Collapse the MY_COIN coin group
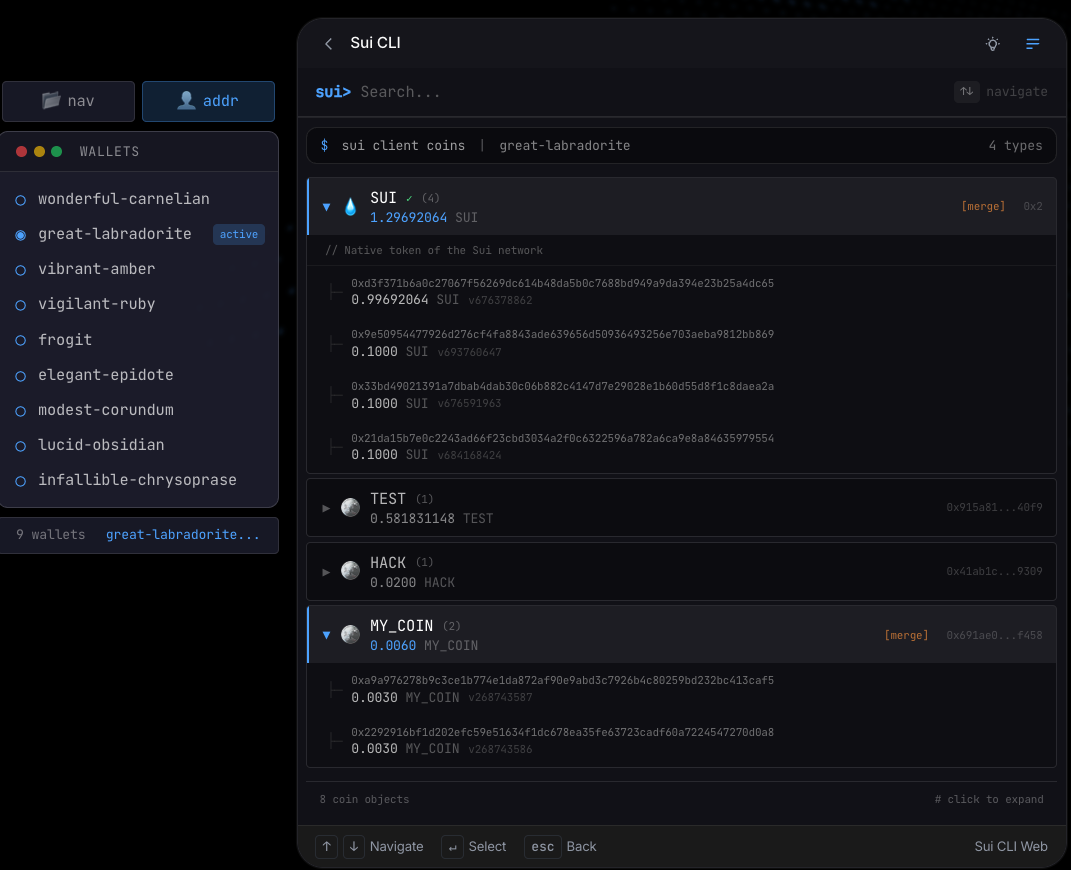The width and height of the screenshot is (1071, 870). point(326,634)
